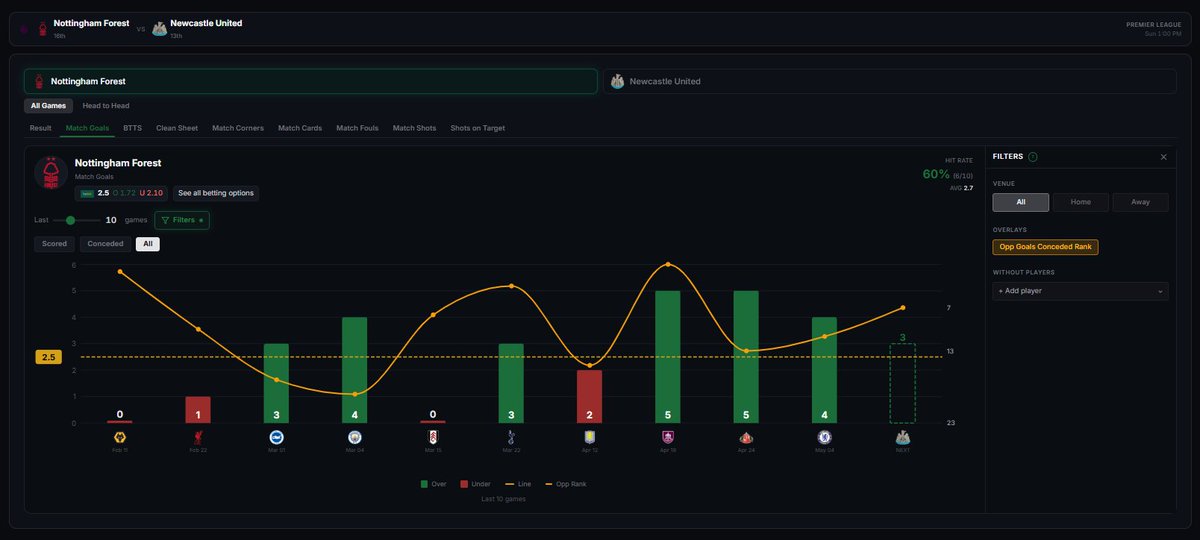Click the Under legend item
This screenshot has height=540, width=1200.
475,484
